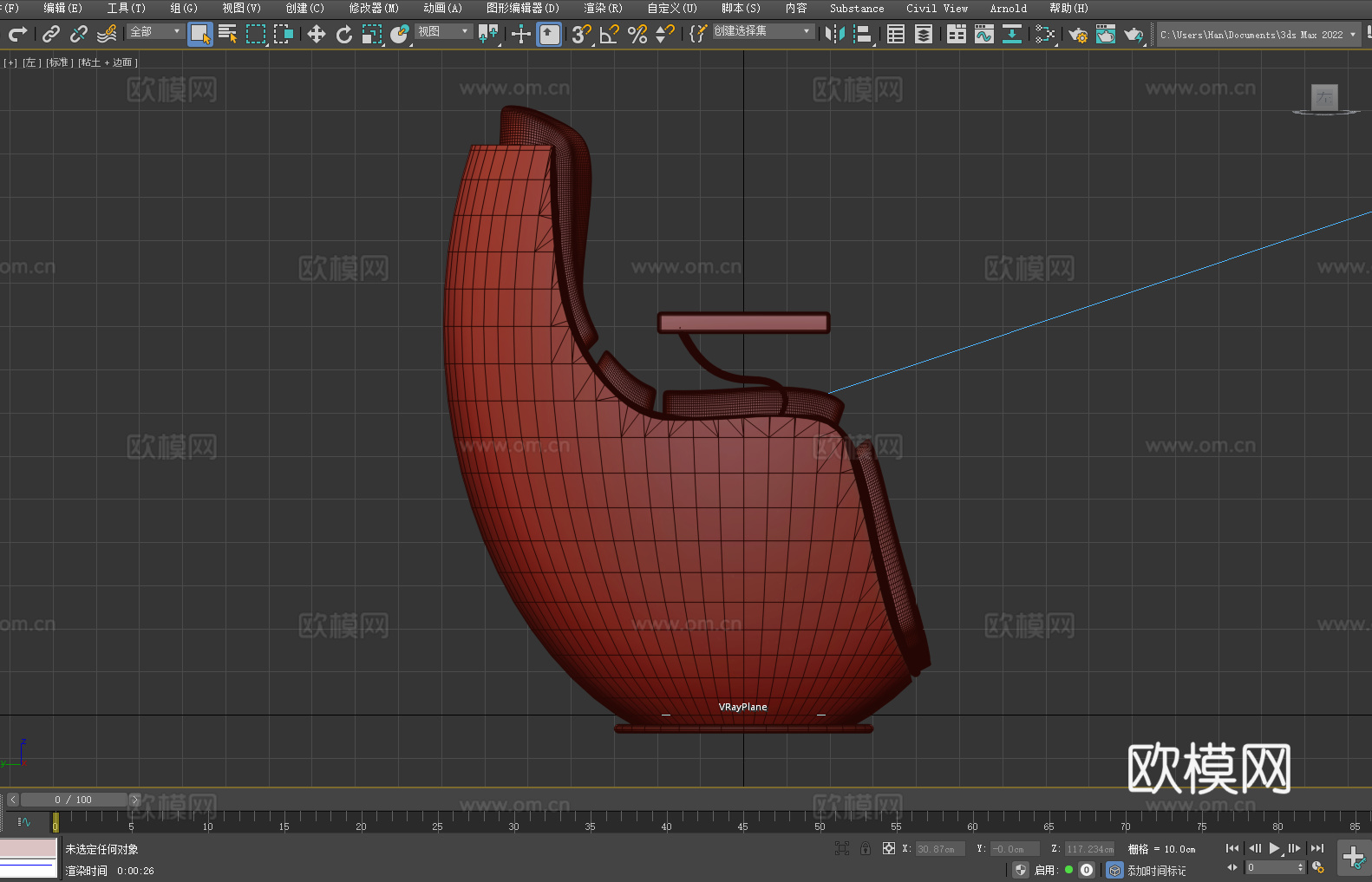The width and height of the screenshot is (1372, 882).
Task: Open the 创建选择集 named selection dropdown
Action: point(763,31)
